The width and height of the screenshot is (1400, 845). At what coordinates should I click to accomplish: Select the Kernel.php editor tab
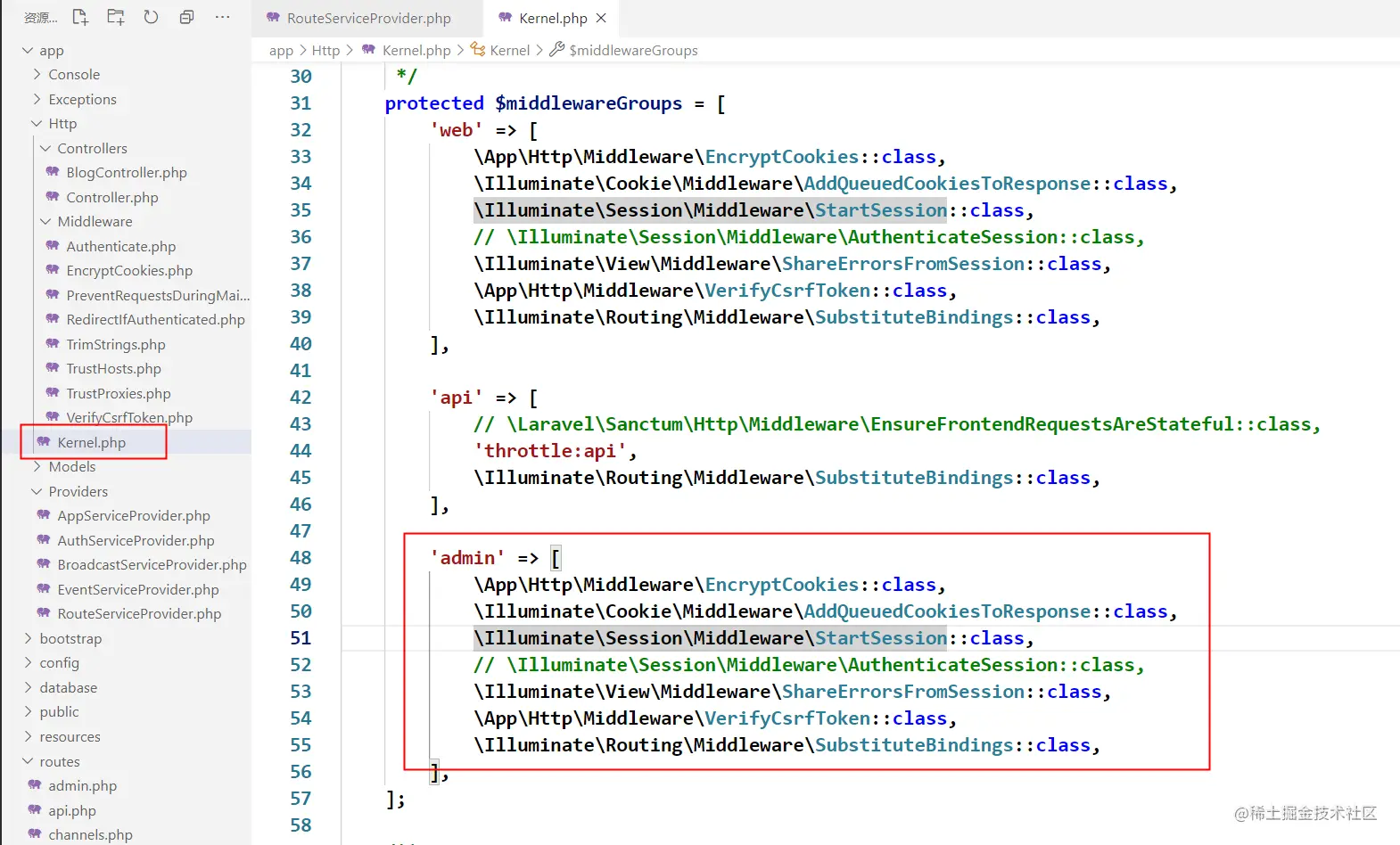[x=552, y=18]
